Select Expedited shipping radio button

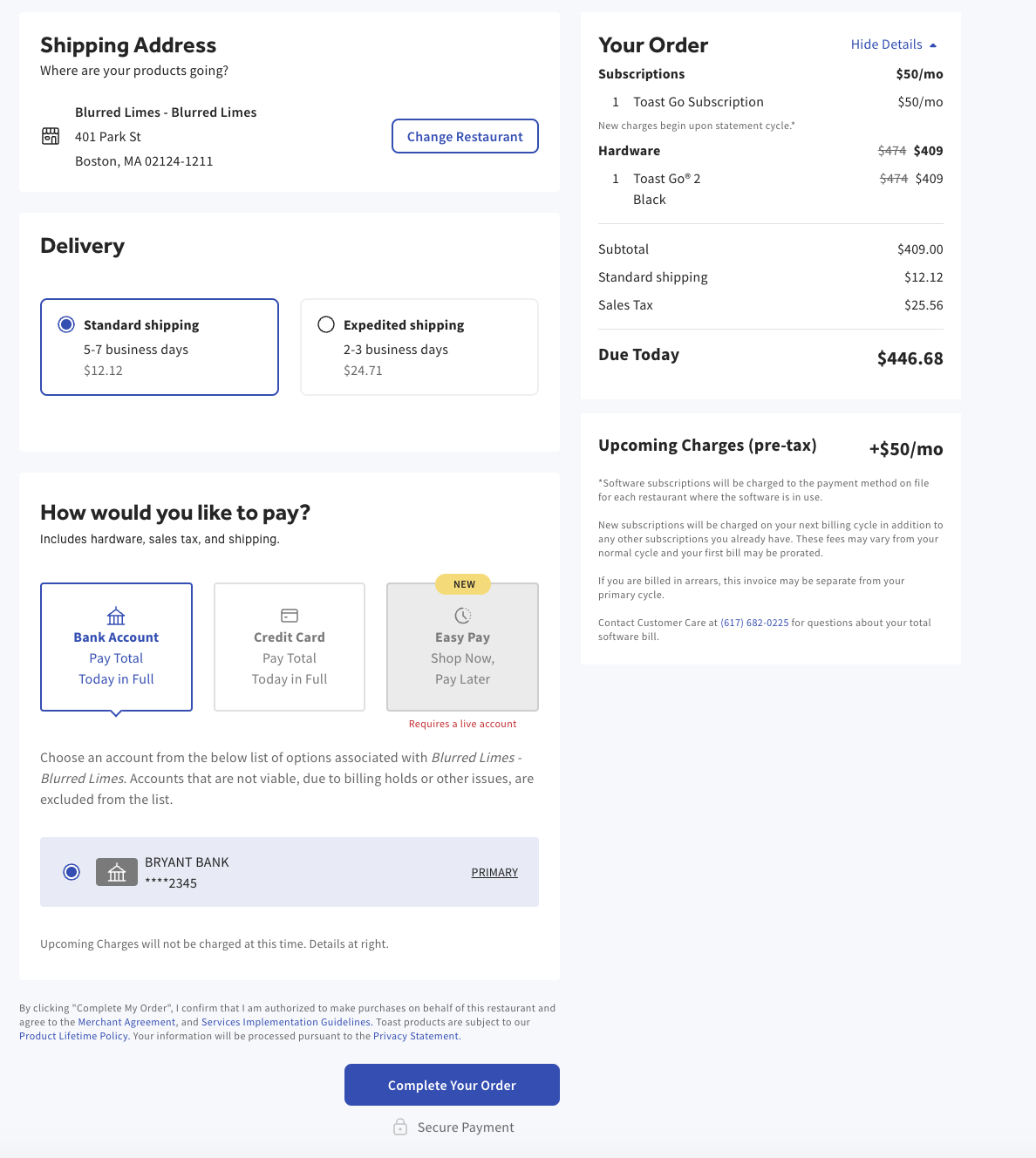click(x=326, y=324)
